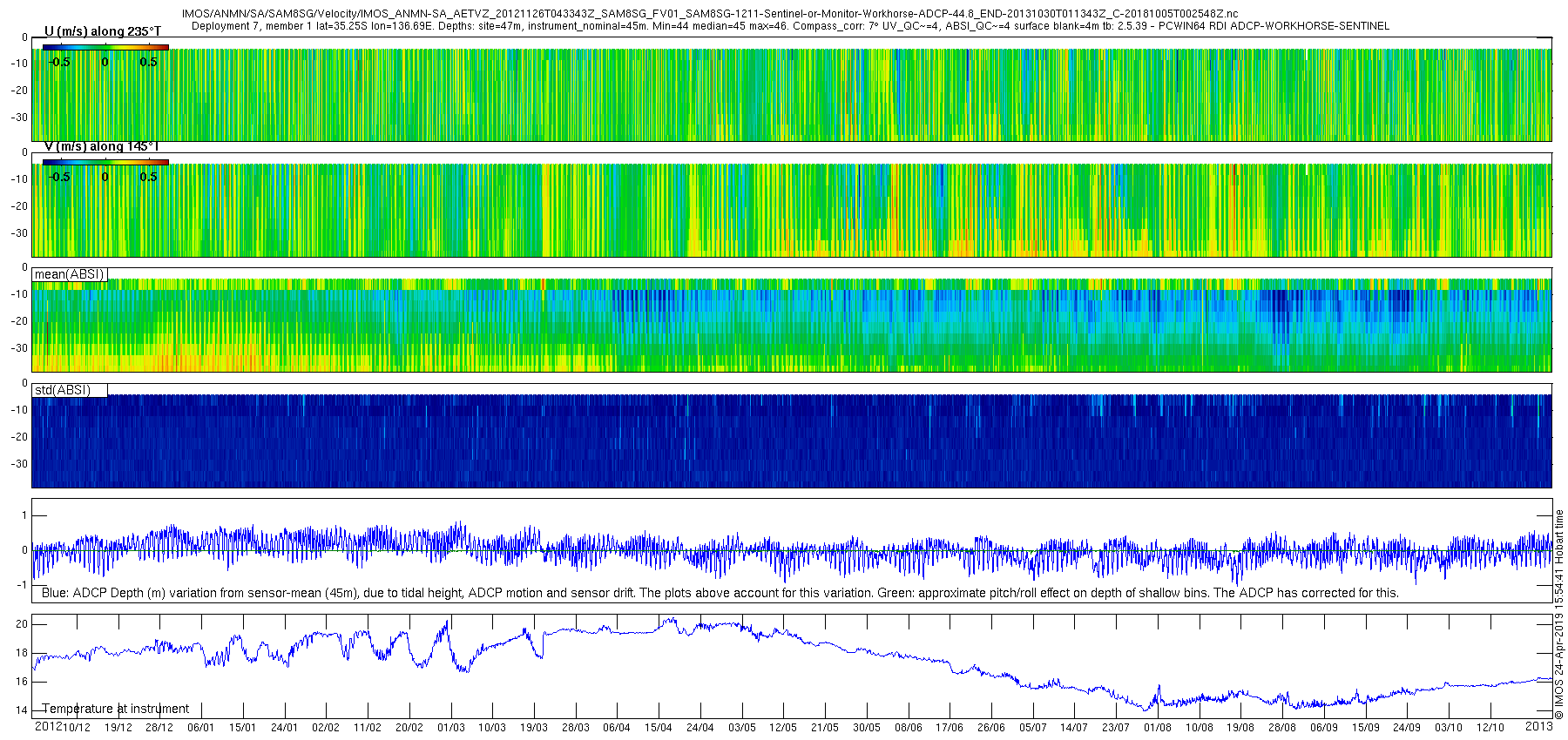This screenshot has height=740, width=1568.
Task: Click the '28/08' date tick label
Action: (x=1282, y=727)
